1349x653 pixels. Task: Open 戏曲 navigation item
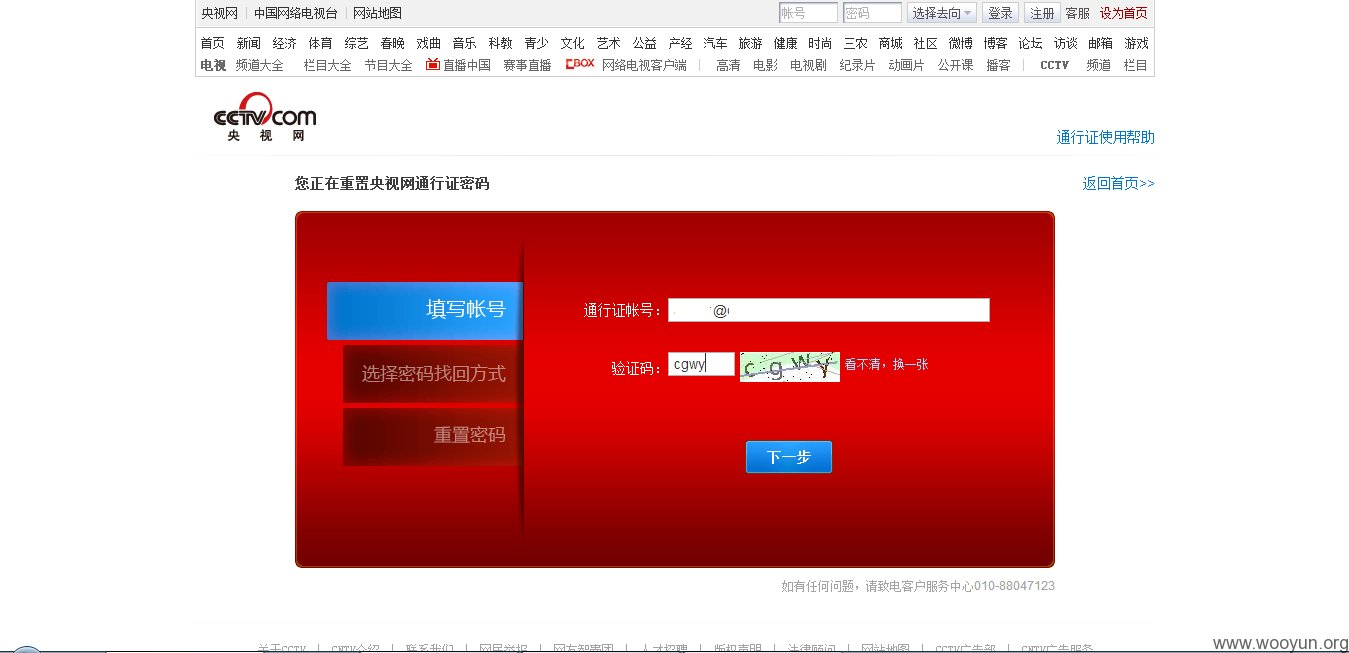pos(428,43)
